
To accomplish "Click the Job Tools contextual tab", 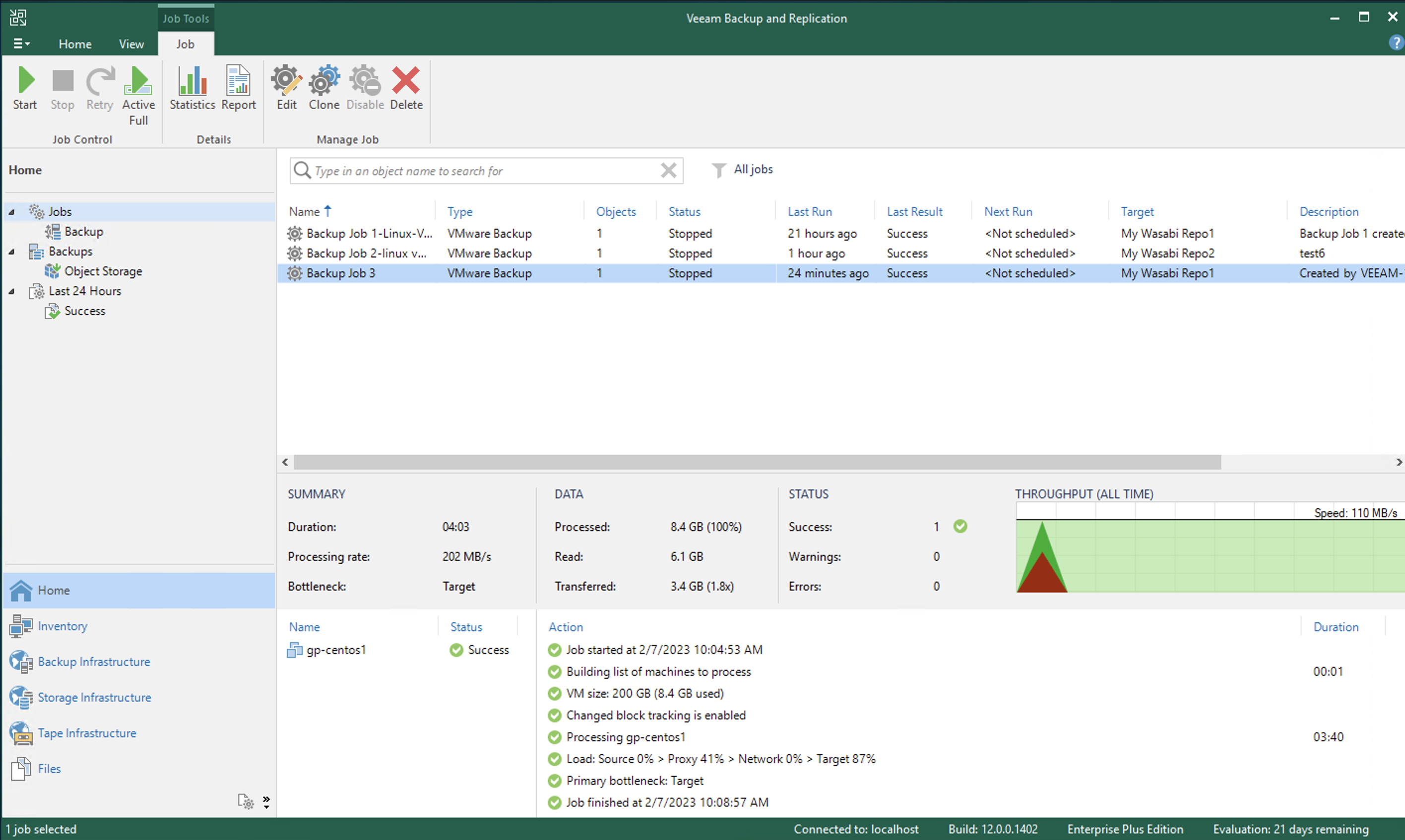I will pyautogui.click(x=186, y=18).
